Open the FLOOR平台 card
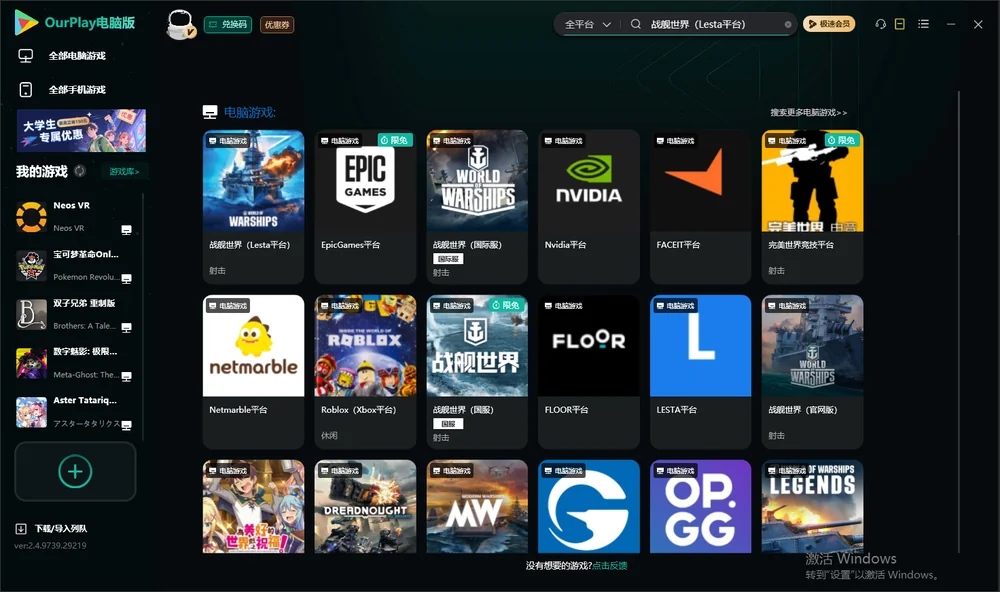The width and height of the screenshot is (1000, 592). click(x=589, y=372)
